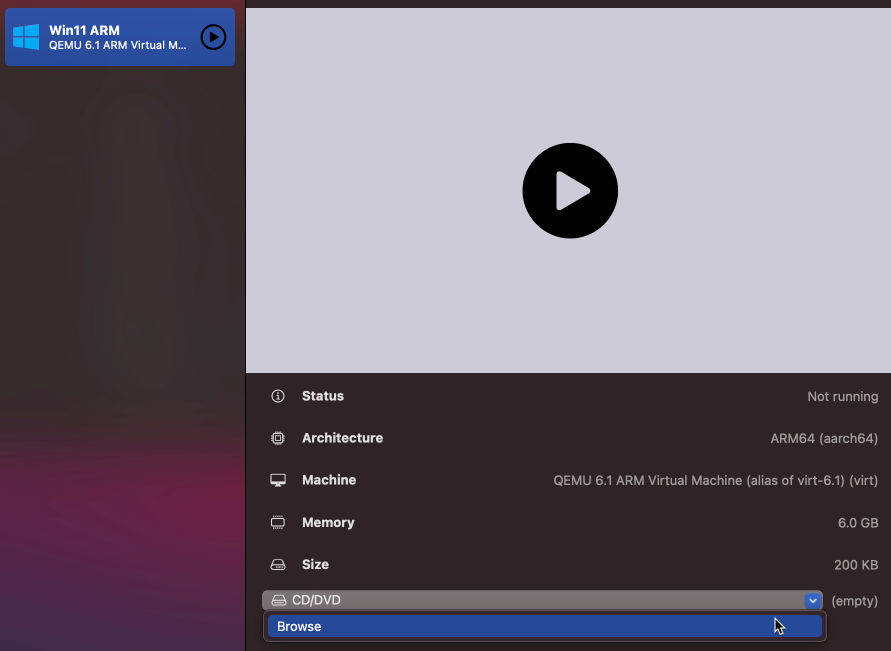Click the Machine display icon
This screenshot has width=891, height=651.
coord(278,481)
